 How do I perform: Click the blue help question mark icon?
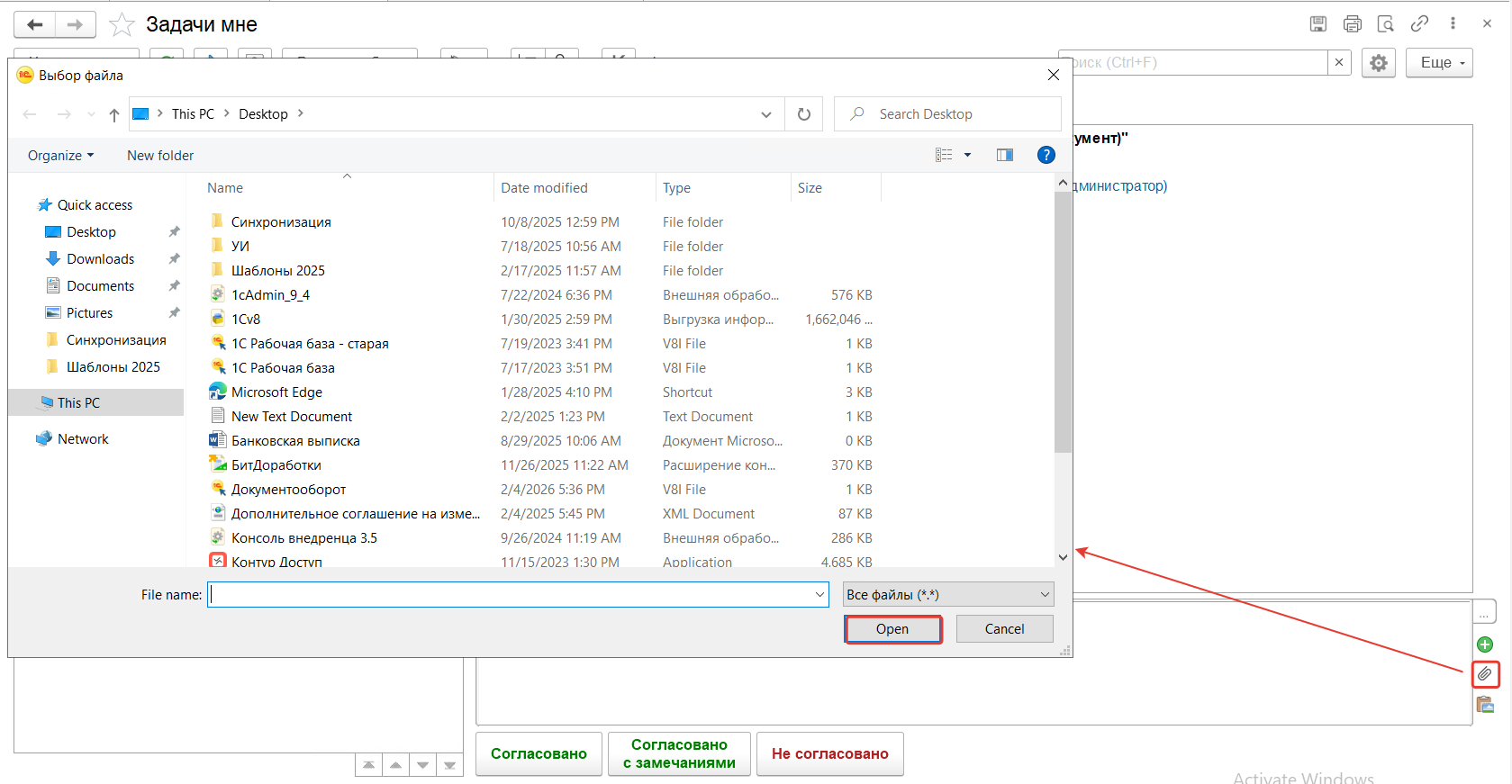point(1046,155)
